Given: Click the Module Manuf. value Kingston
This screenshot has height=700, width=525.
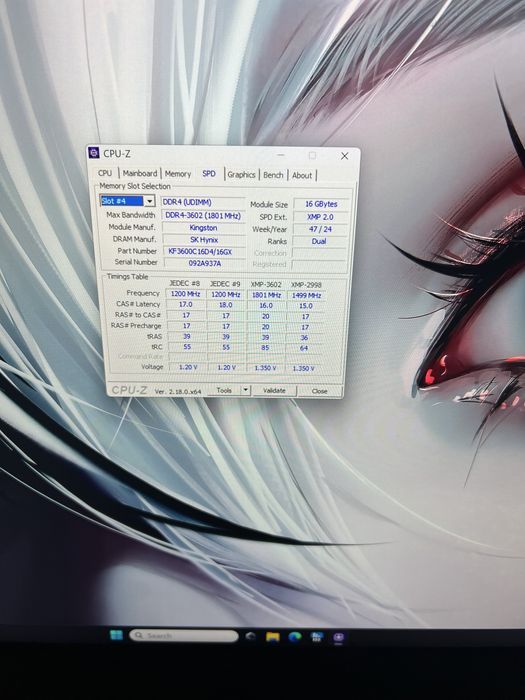Looking at the screenshot, I should [x=204, y=228].
